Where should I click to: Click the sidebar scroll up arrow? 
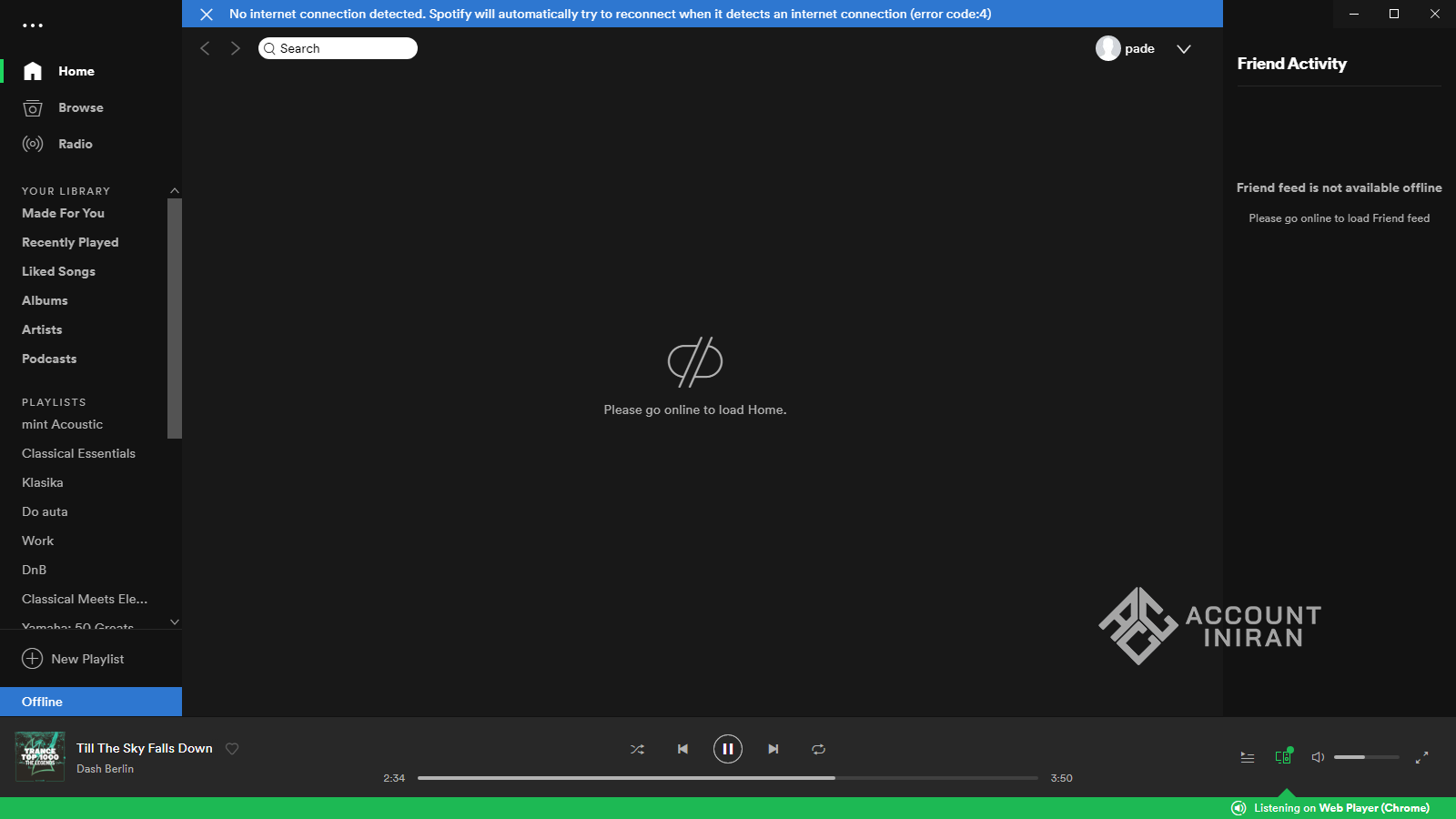click(x=175, y=190)
